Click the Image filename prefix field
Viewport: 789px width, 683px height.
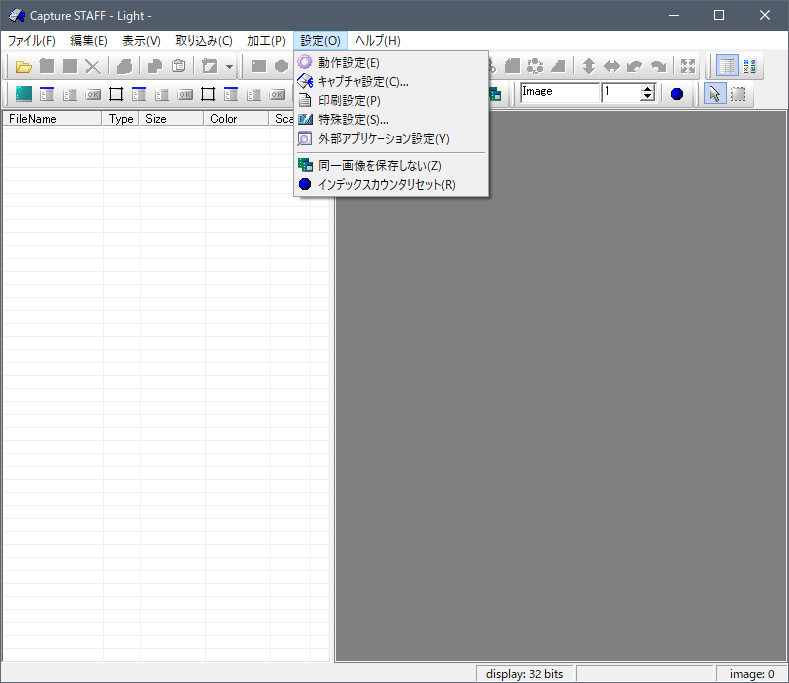560,93
